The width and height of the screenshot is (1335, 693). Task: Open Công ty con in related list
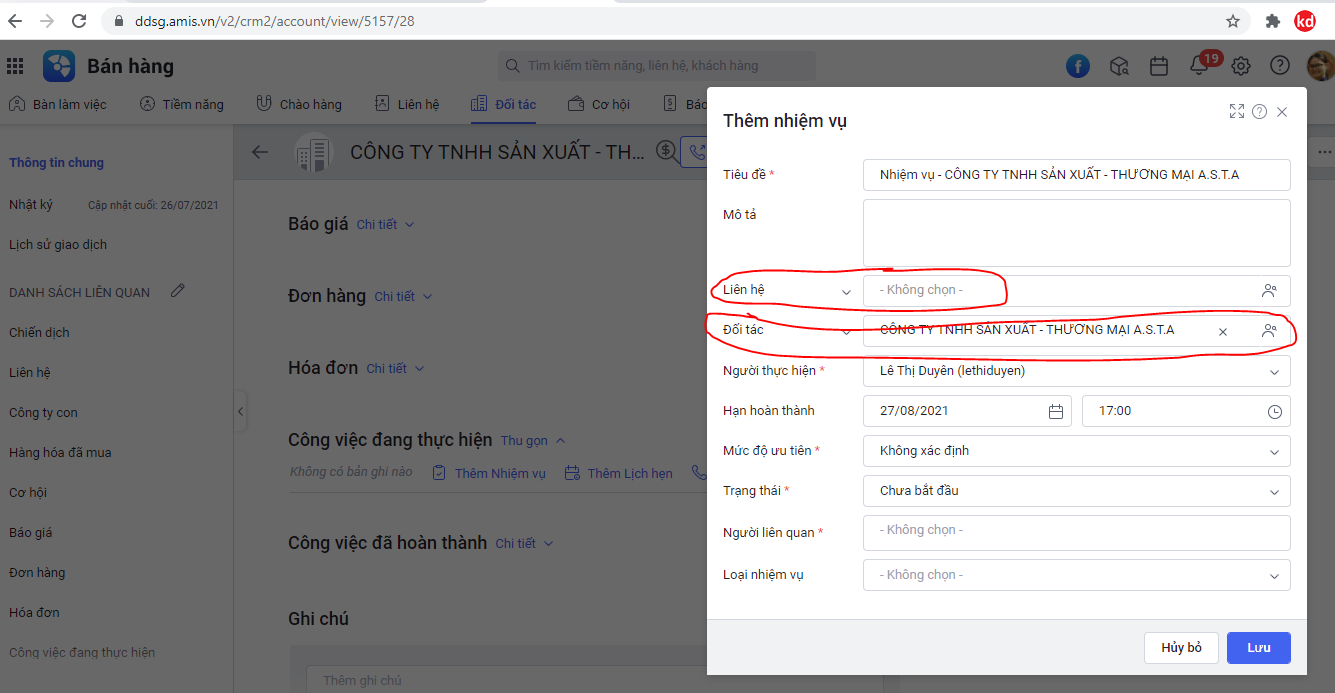pyautogui.click(x=43, y=413)
